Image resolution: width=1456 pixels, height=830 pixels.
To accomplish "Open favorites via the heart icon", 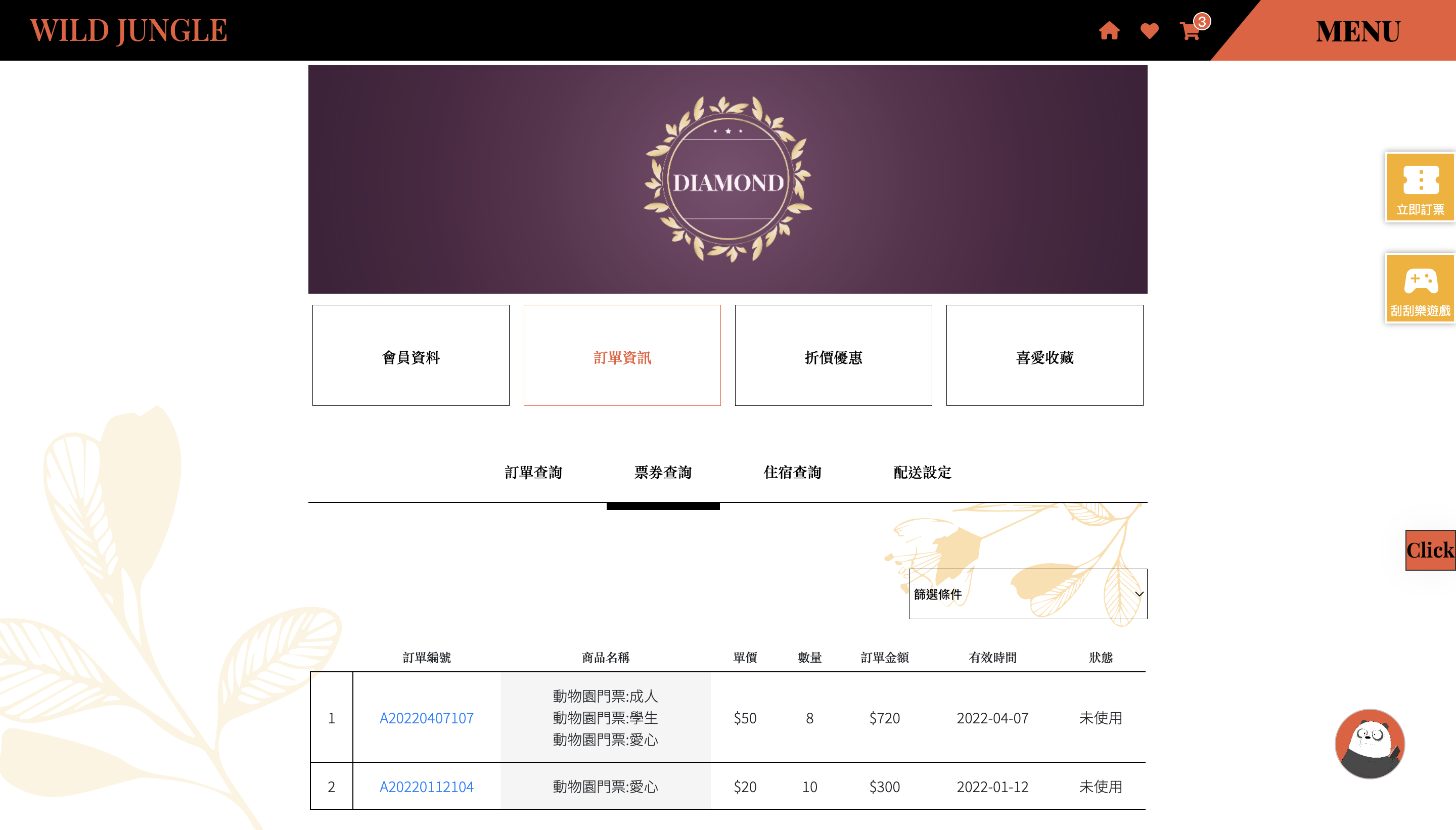I will 1149,31.
